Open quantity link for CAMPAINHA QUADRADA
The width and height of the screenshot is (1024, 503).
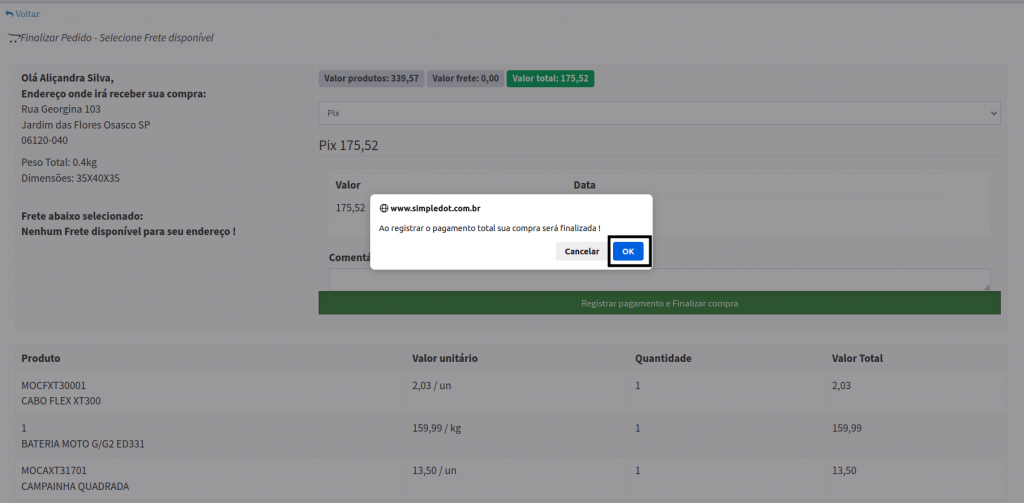coord(637,470)
